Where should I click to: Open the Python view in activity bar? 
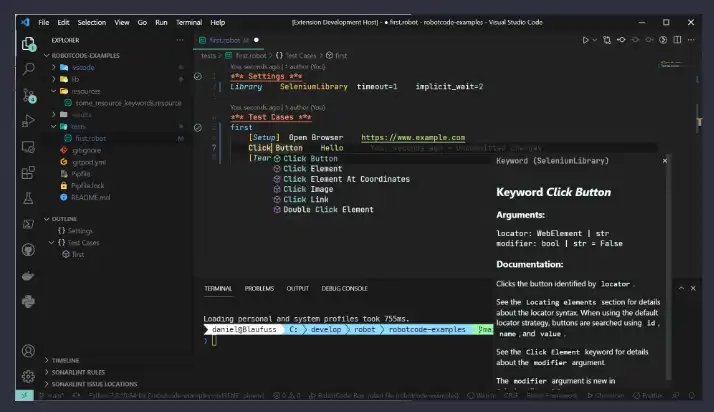coord(28,301)
